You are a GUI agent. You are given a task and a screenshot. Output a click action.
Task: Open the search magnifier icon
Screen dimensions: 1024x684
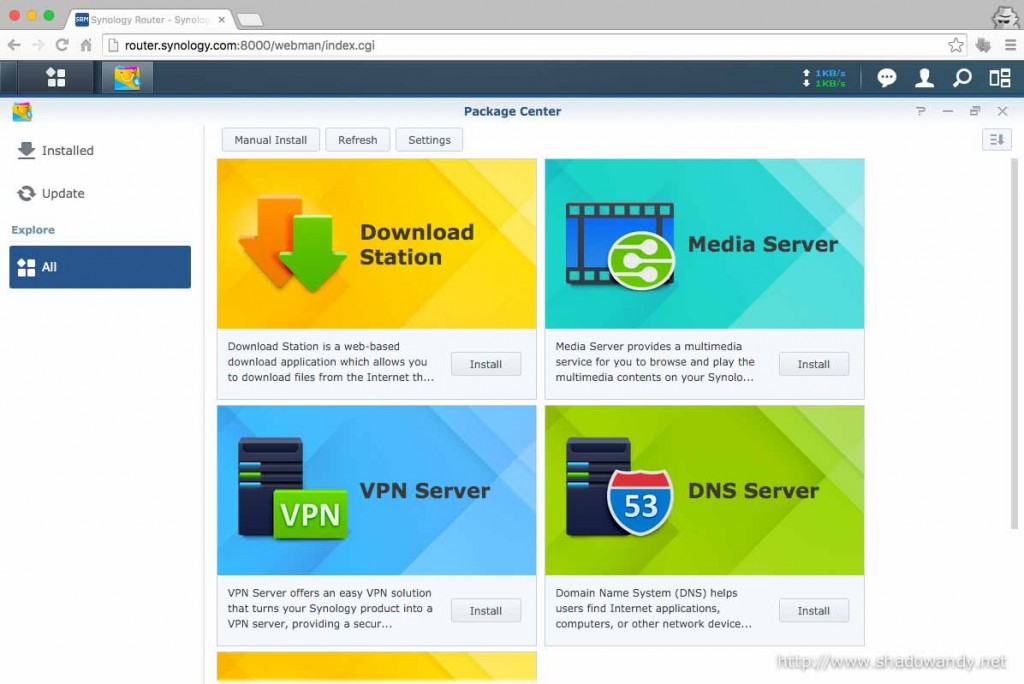(x=962, y=78)
